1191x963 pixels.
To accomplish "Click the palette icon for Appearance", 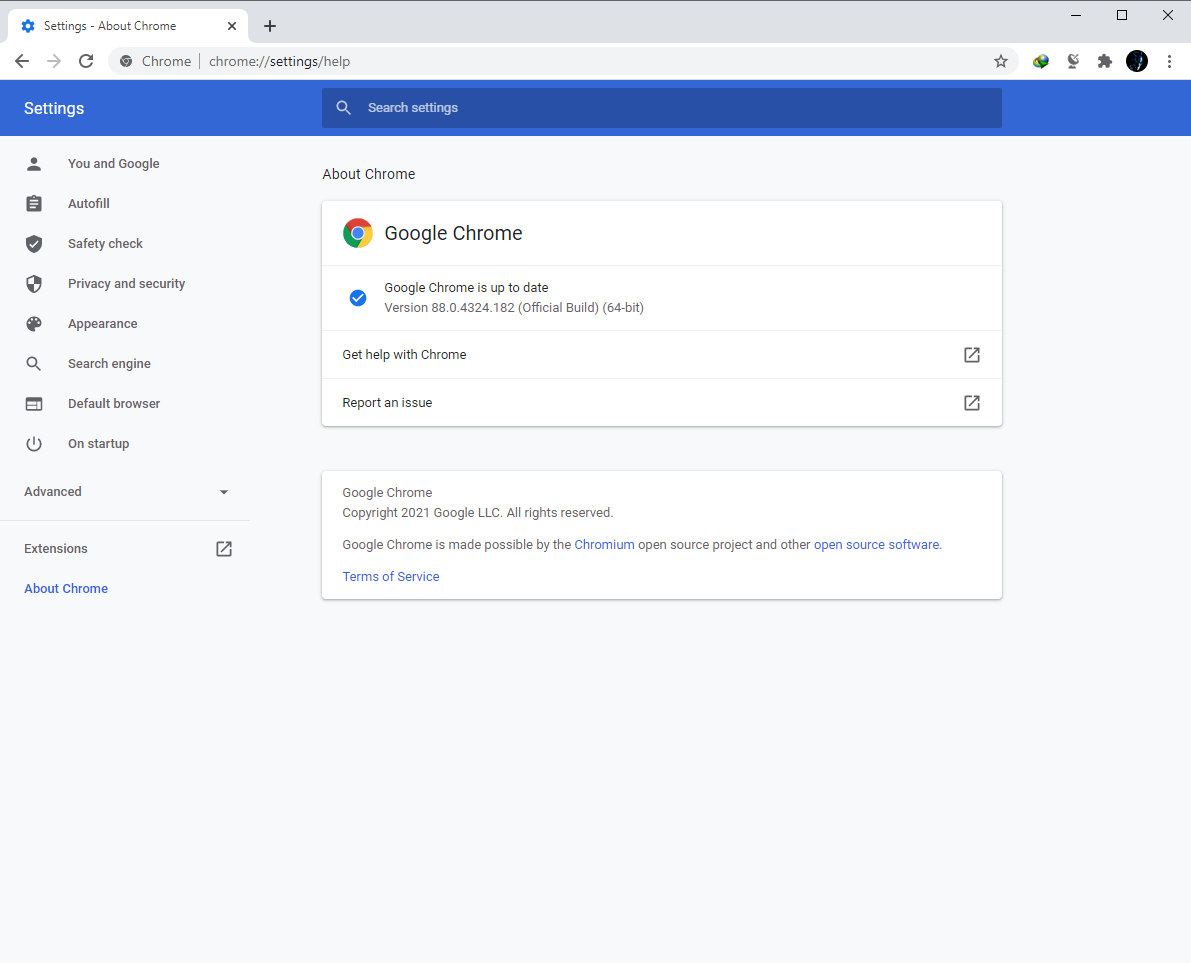I will (x=34, y=324).
